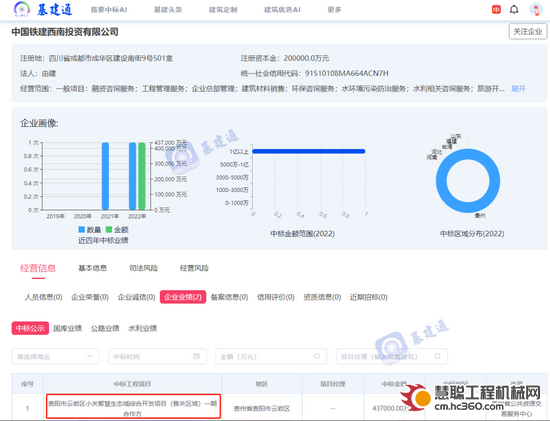The image size is (550, 421).
Task: Click the 注册资本金 200000.0万元 text
Action: 285,58
